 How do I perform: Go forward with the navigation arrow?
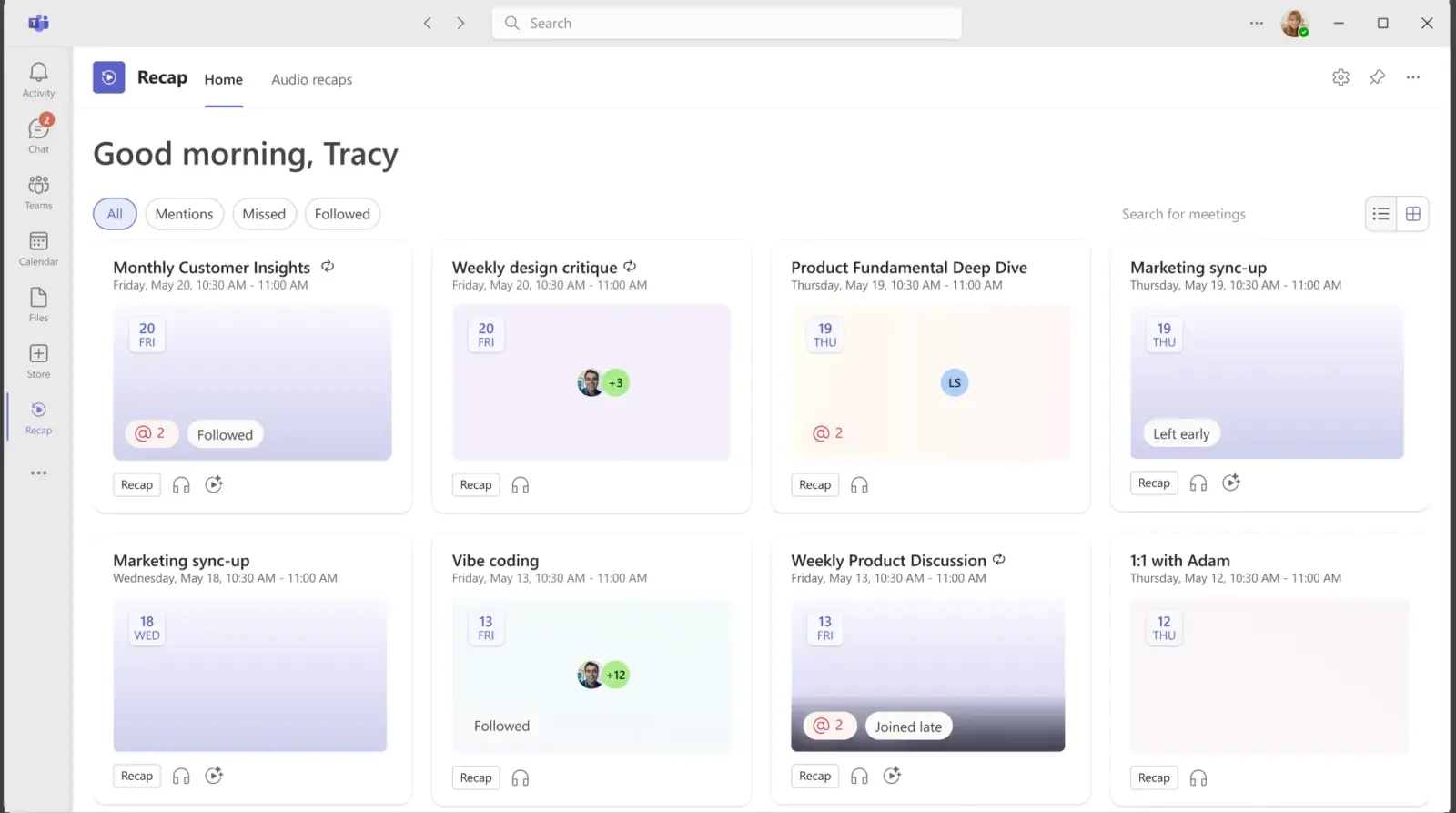click(x=460, y=24)
